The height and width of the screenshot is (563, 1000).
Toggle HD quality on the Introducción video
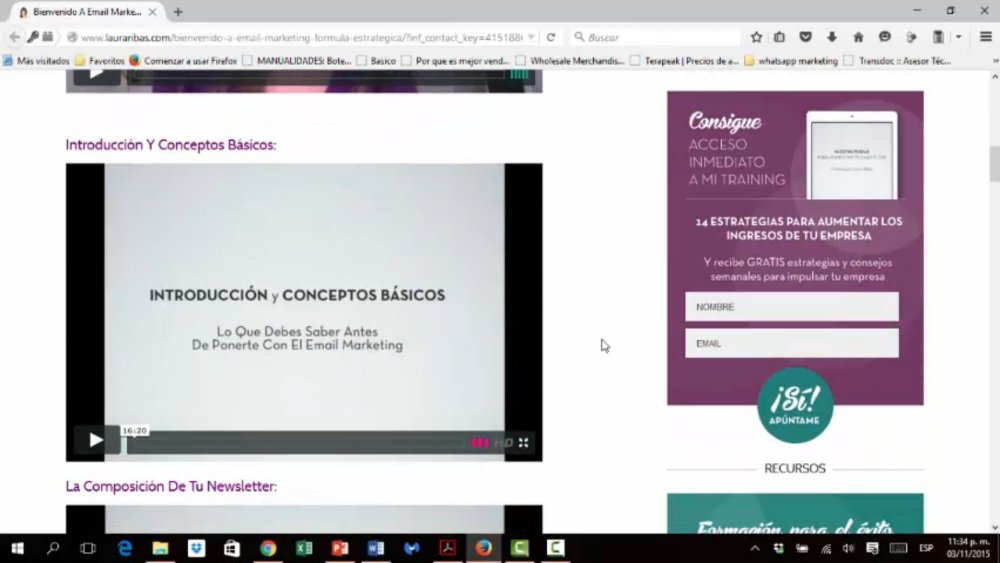503,442
